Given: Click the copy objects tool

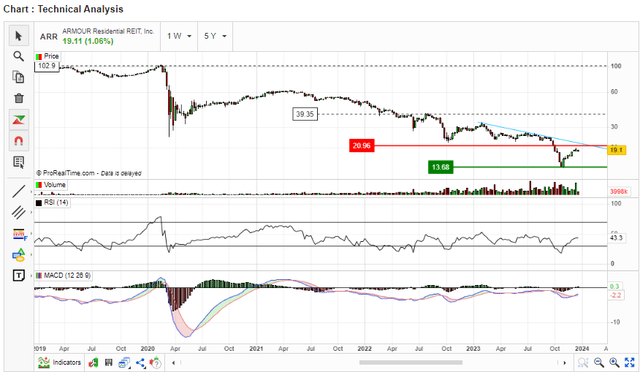Looking at the screenshot, I should pyautogui.click(x=18, y=77).
